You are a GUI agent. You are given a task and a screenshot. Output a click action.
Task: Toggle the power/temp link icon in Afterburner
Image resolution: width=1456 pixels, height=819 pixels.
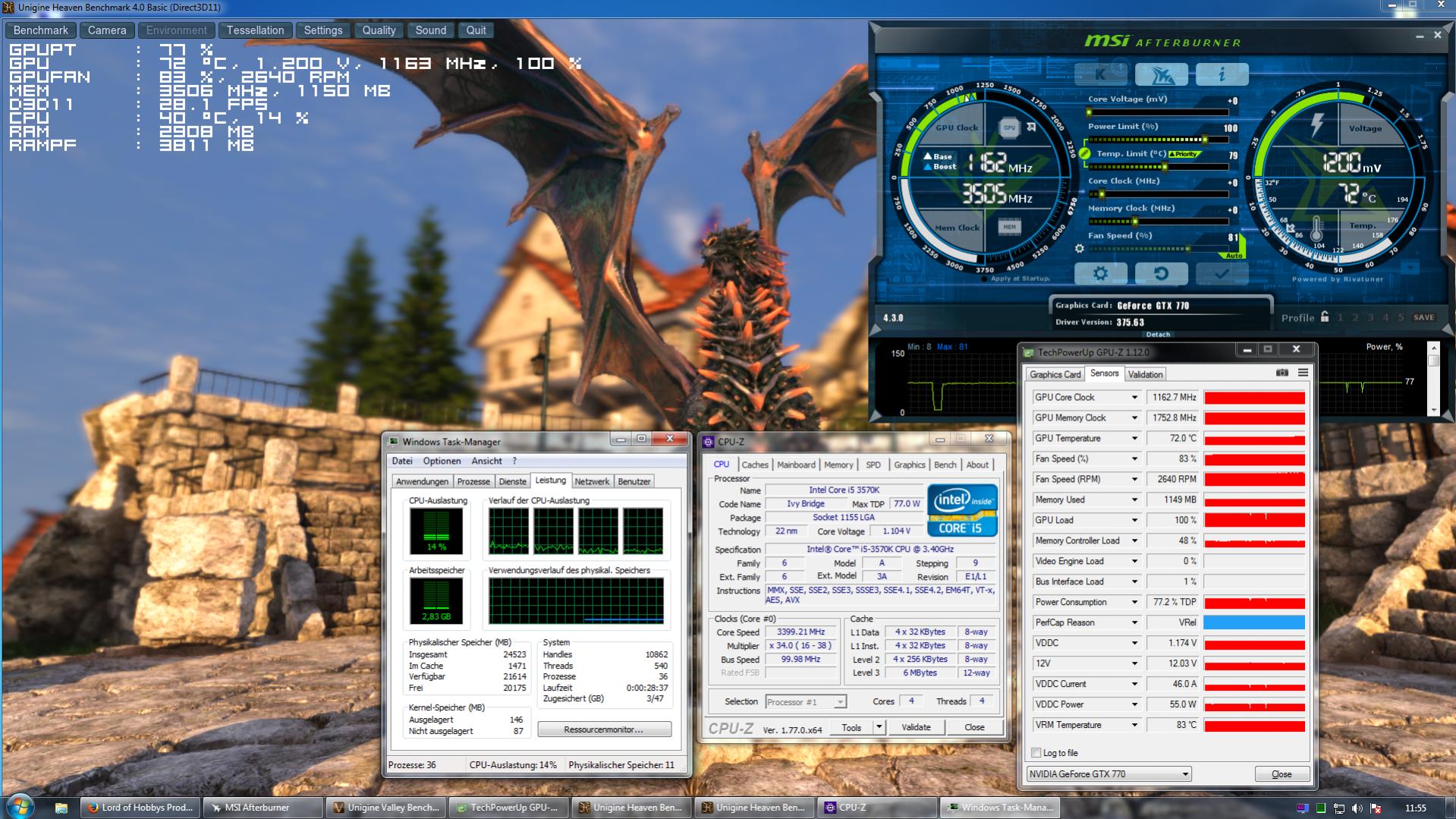(x=1085, y=154)
